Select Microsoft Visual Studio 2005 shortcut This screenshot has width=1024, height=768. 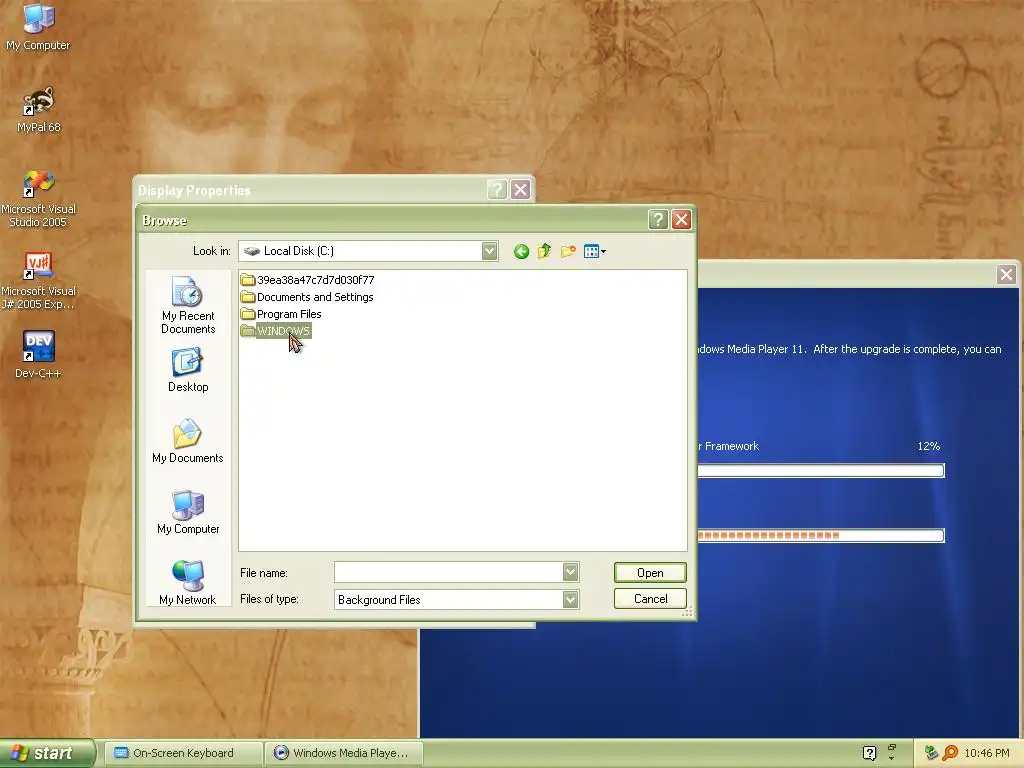click(39, 198)
